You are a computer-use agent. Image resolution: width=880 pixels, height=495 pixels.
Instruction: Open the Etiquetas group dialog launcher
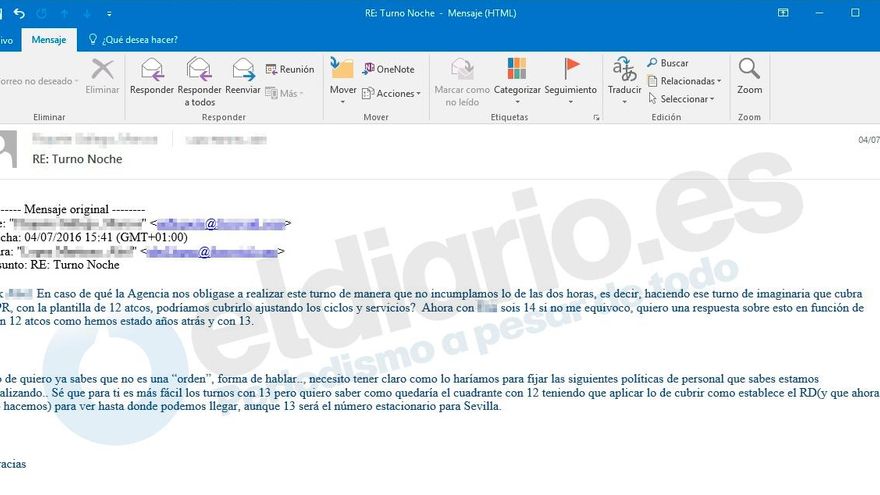pyautogui.click(x=597, y=117)
